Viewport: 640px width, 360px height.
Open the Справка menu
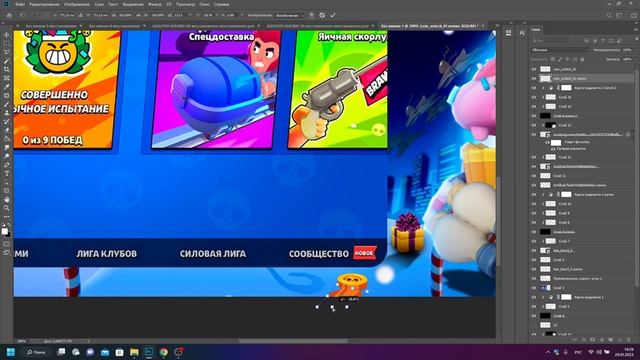click(221, 4)
